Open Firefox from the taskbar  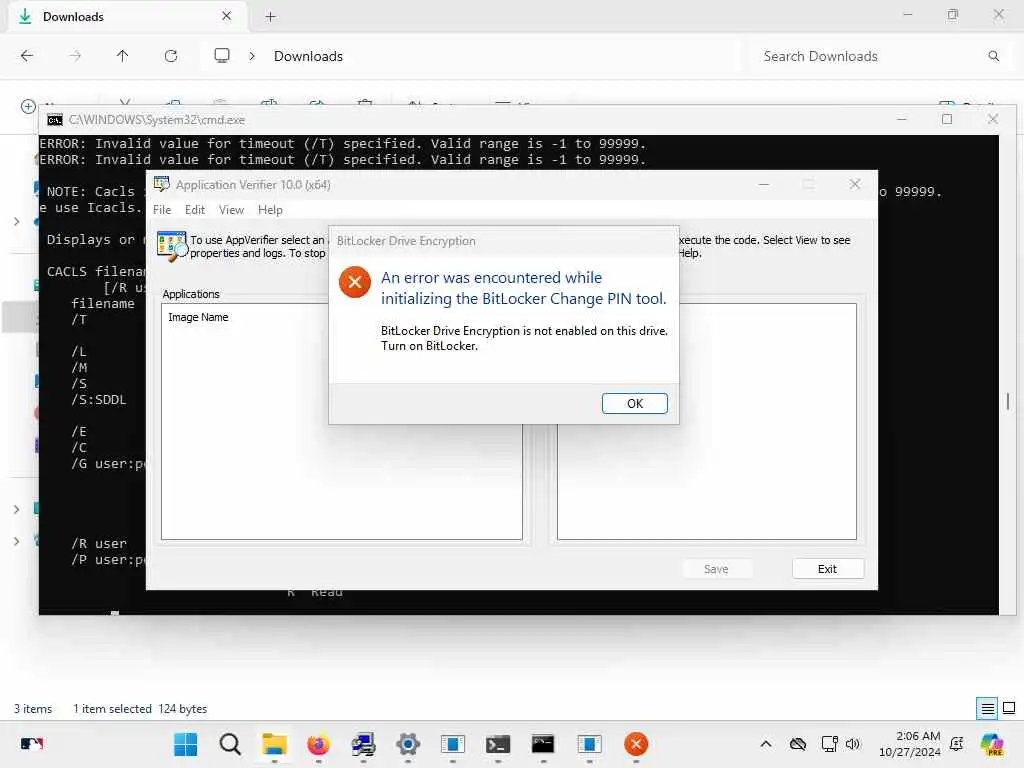coord(319,744)
